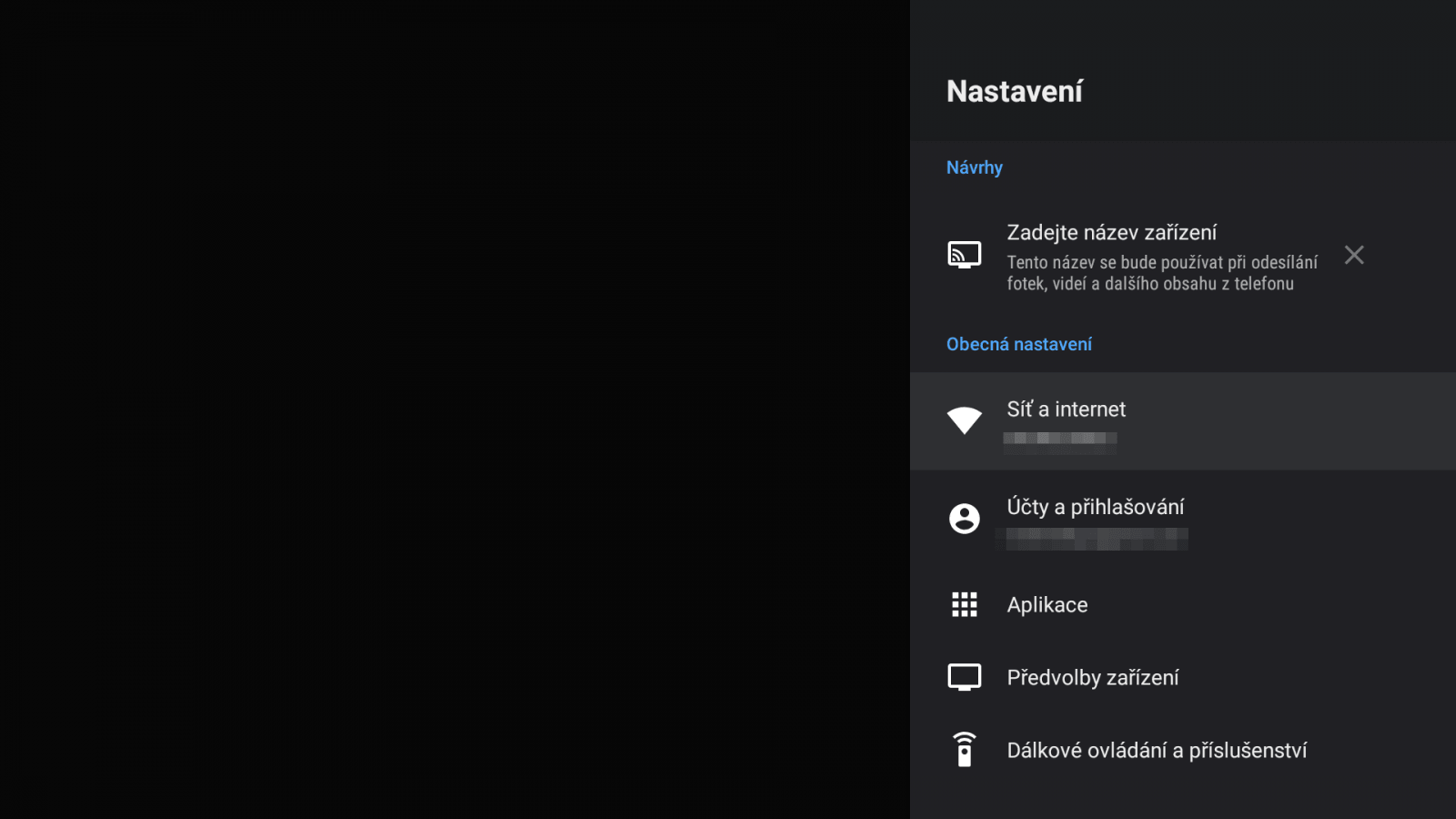Click the Cast icon in the suggestion card
This screenshot has width=1456, height=819.
(x=965, y=255)
